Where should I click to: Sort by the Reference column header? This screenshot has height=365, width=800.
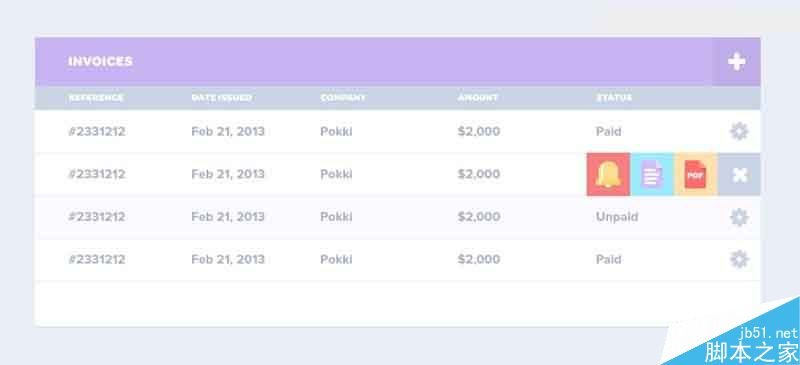tap(96, 98)
